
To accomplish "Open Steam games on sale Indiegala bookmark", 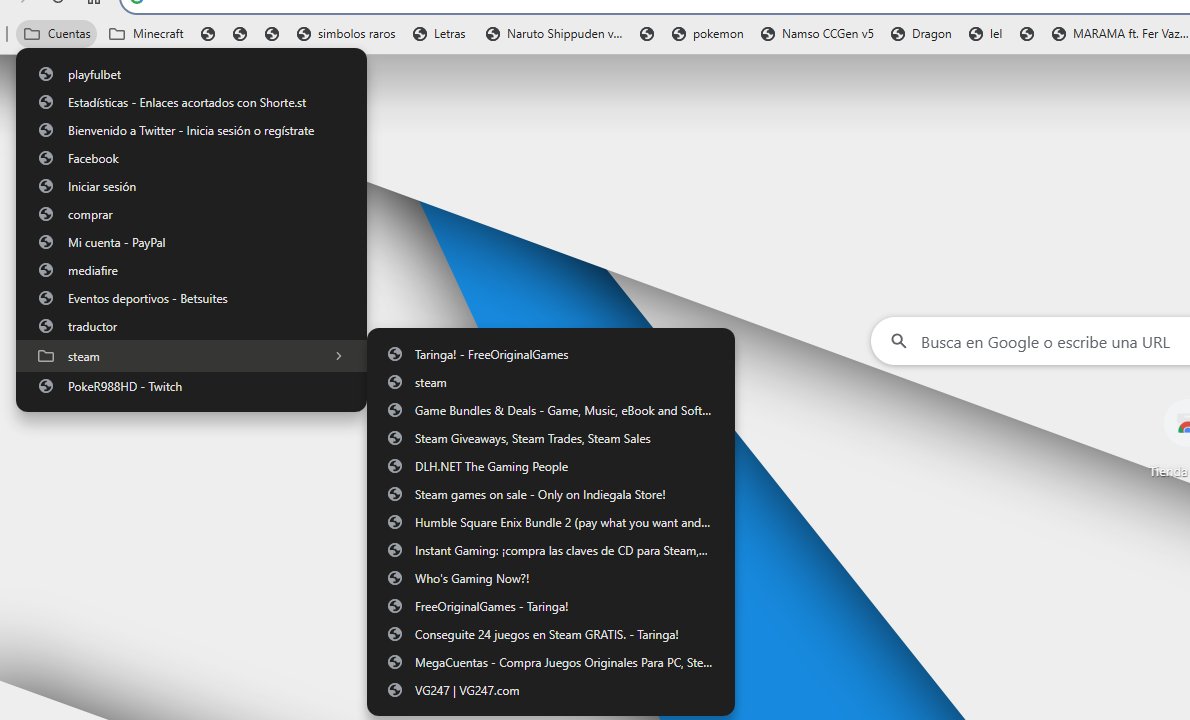I will click(551, 495).
